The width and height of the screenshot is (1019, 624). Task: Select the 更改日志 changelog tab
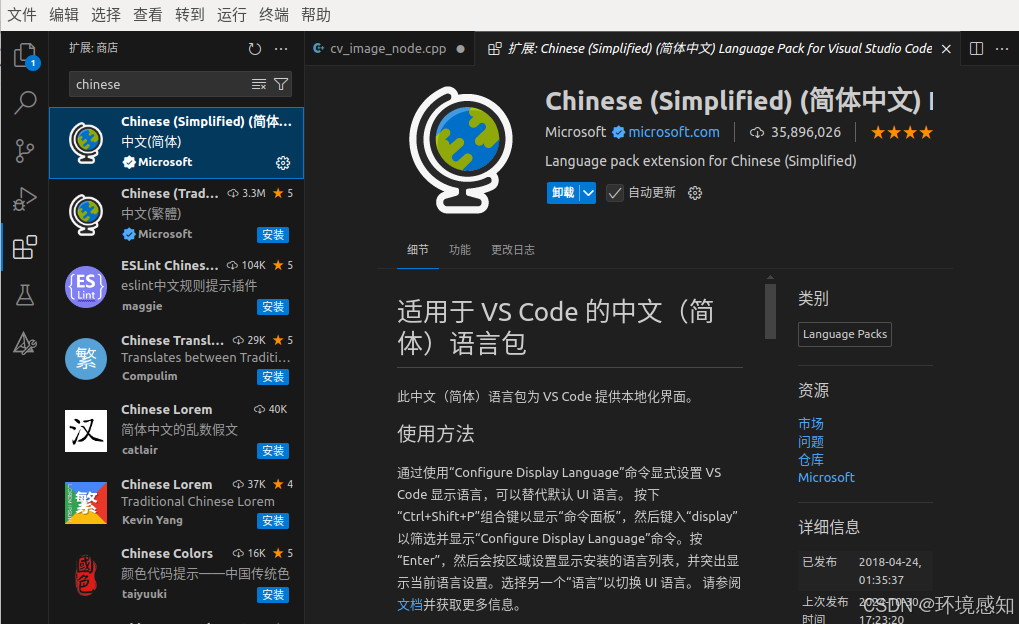(513, 250)
